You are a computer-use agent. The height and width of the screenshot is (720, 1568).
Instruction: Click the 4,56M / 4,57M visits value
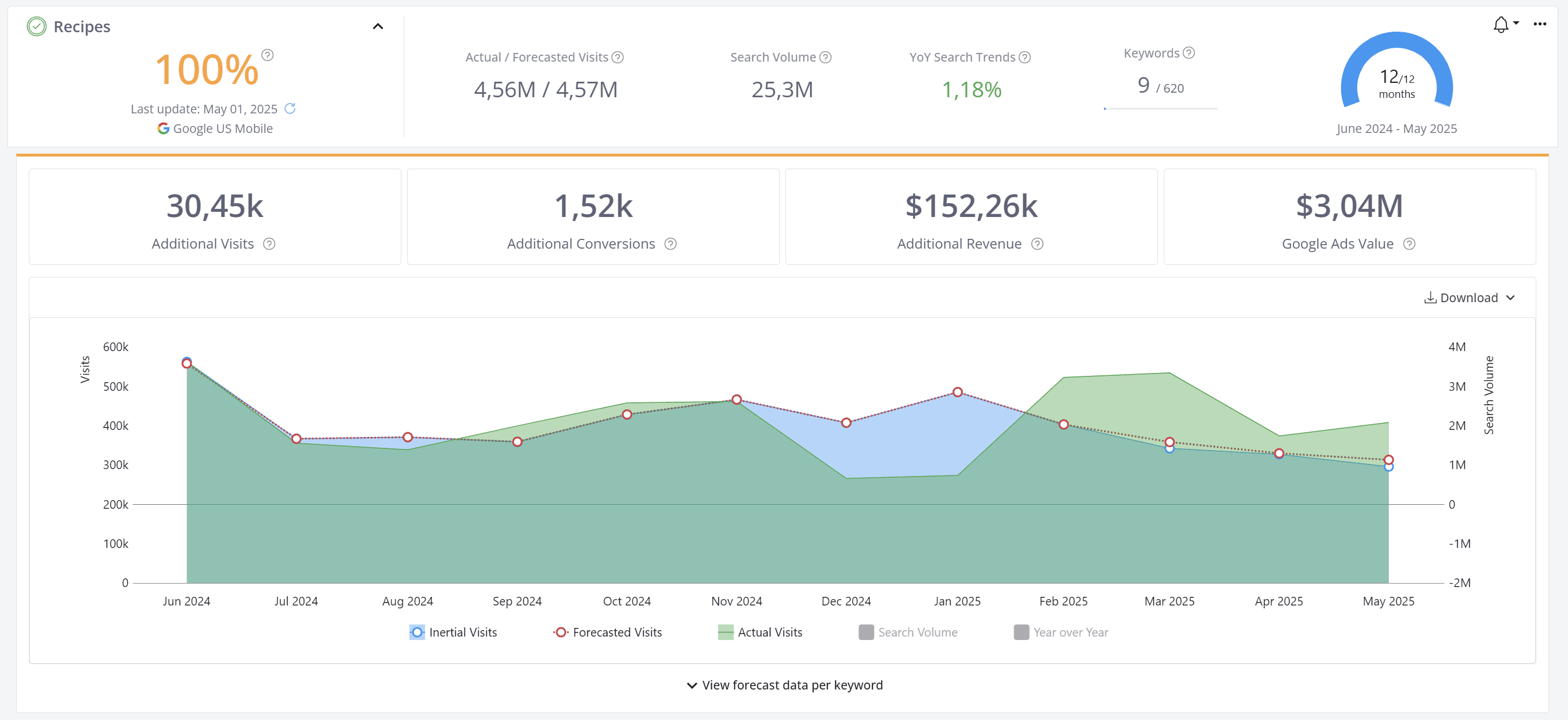pos(546,89)
